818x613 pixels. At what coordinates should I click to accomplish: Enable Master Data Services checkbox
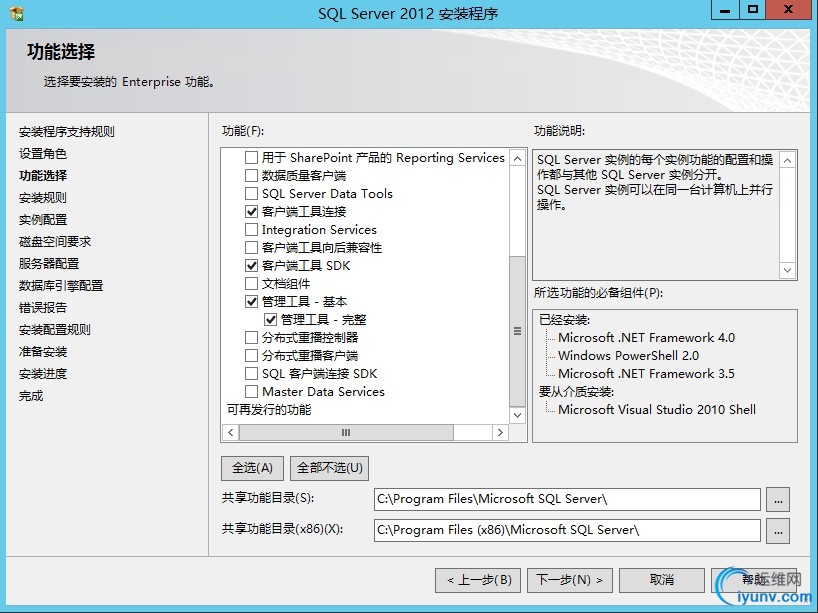point(251,391)
